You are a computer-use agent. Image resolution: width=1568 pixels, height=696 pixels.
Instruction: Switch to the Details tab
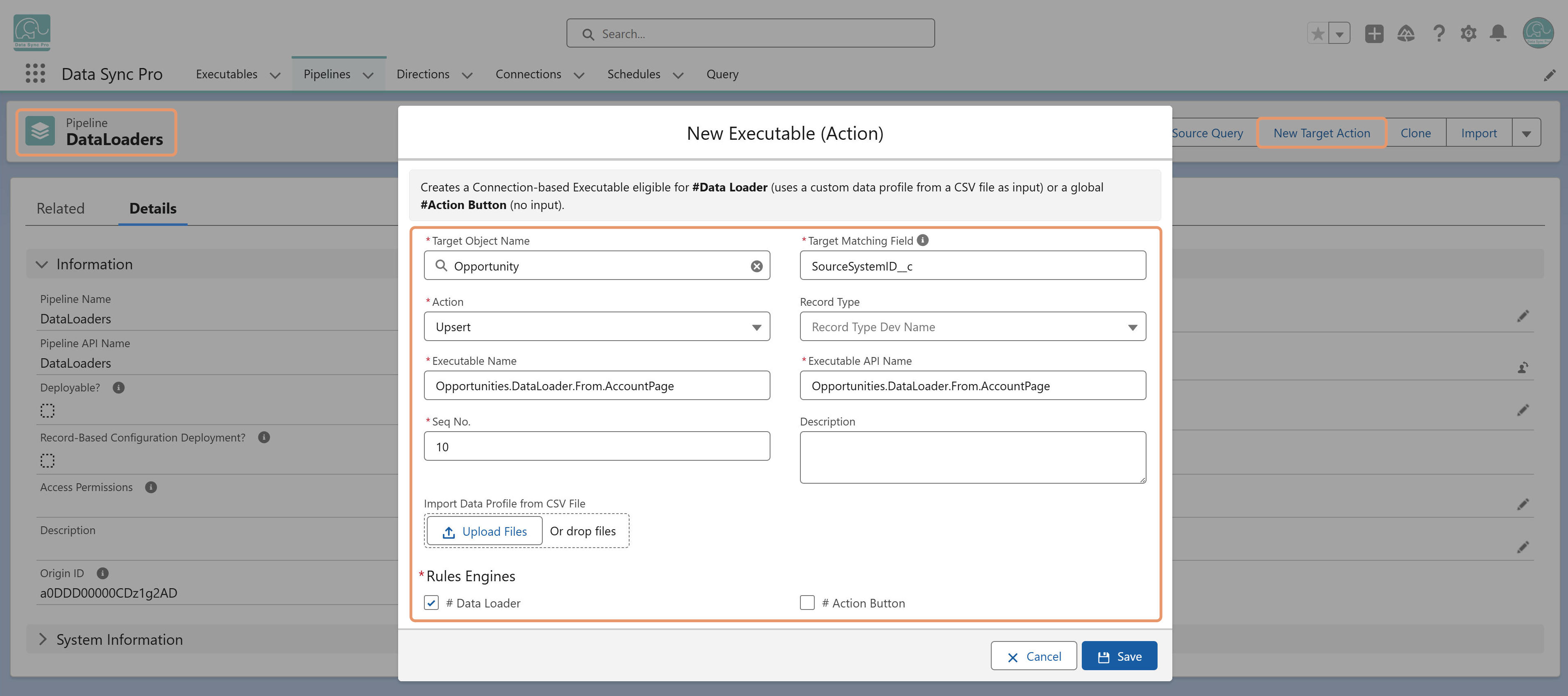point(153,208)
